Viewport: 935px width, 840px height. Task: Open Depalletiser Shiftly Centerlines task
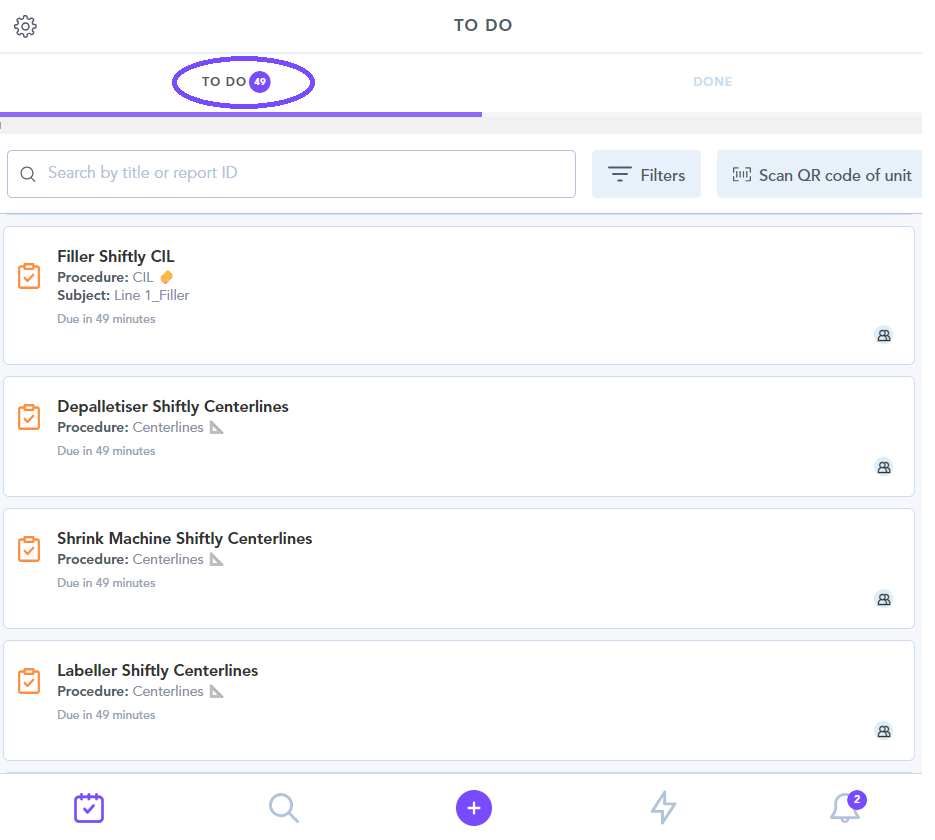click(173, 407)
